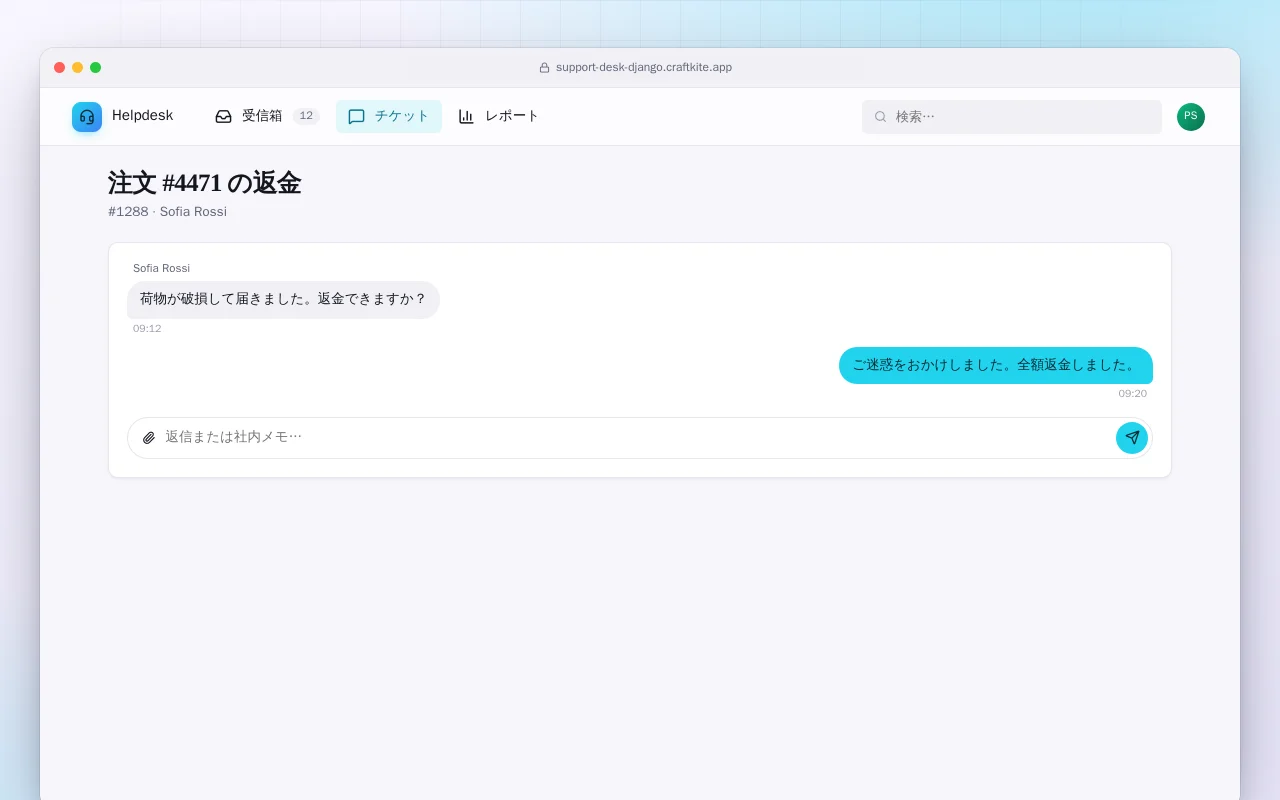Click the reply or internal note field
The width and height of the screenshot is (1280, 800).
pyautogui.click(x=640, y=438)
